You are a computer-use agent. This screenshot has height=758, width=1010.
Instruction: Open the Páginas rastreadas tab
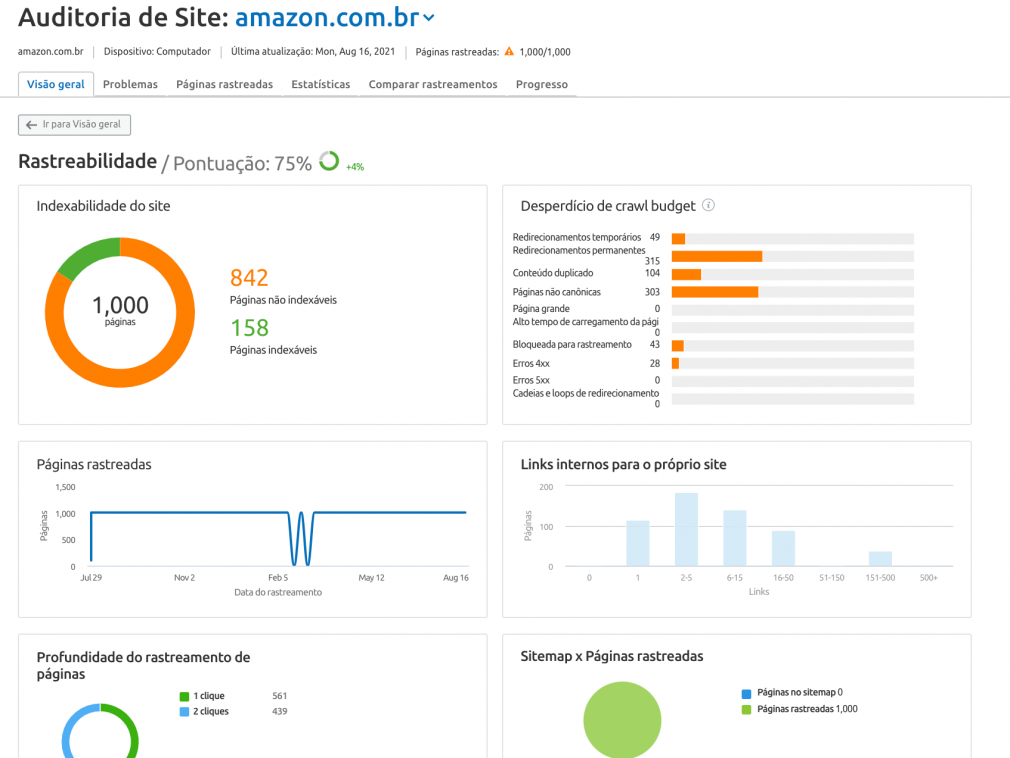pyautogui.click(x=224, y=84)
